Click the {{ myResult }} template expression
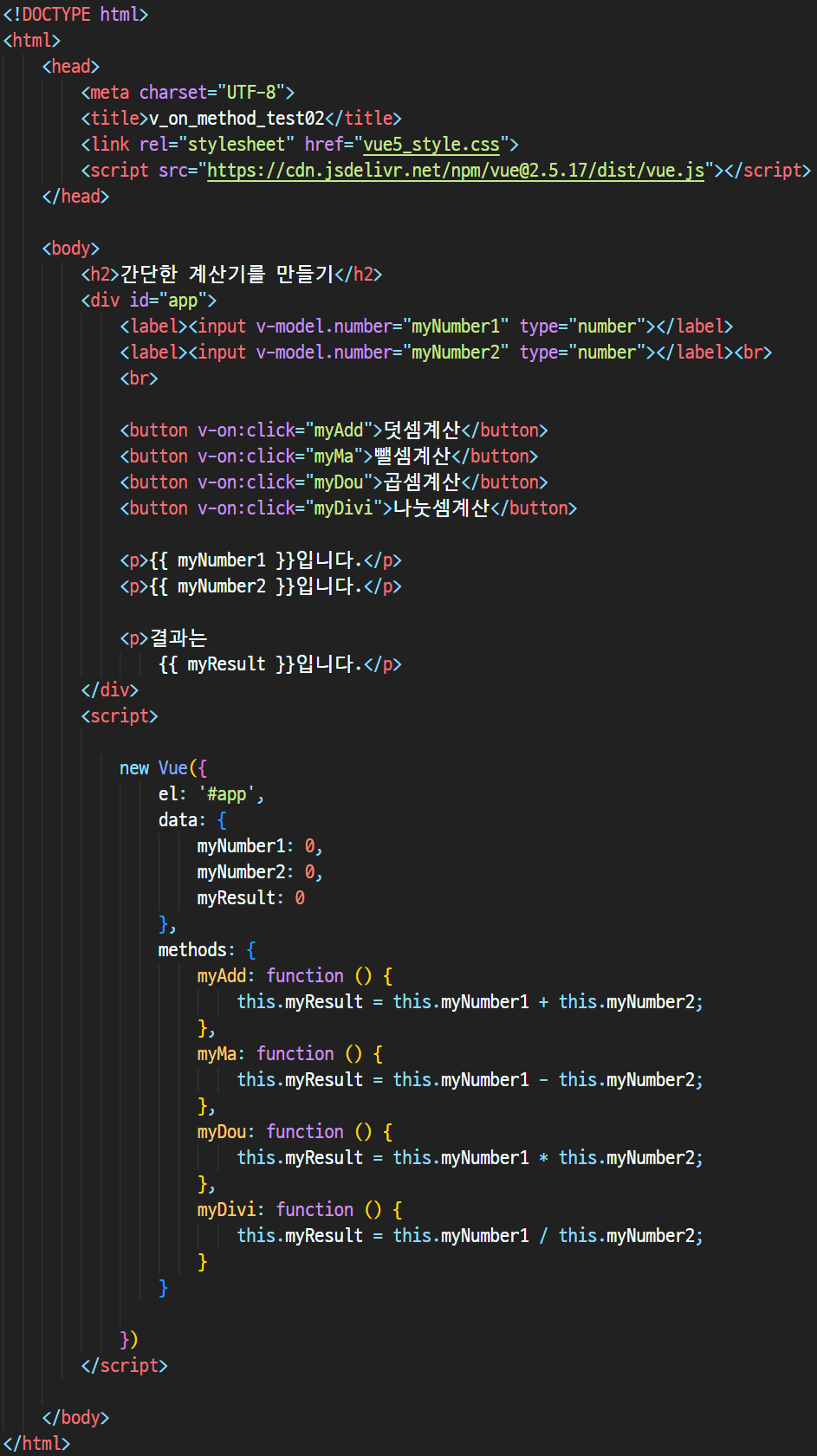817x1456 pixels. coord(227,664)
